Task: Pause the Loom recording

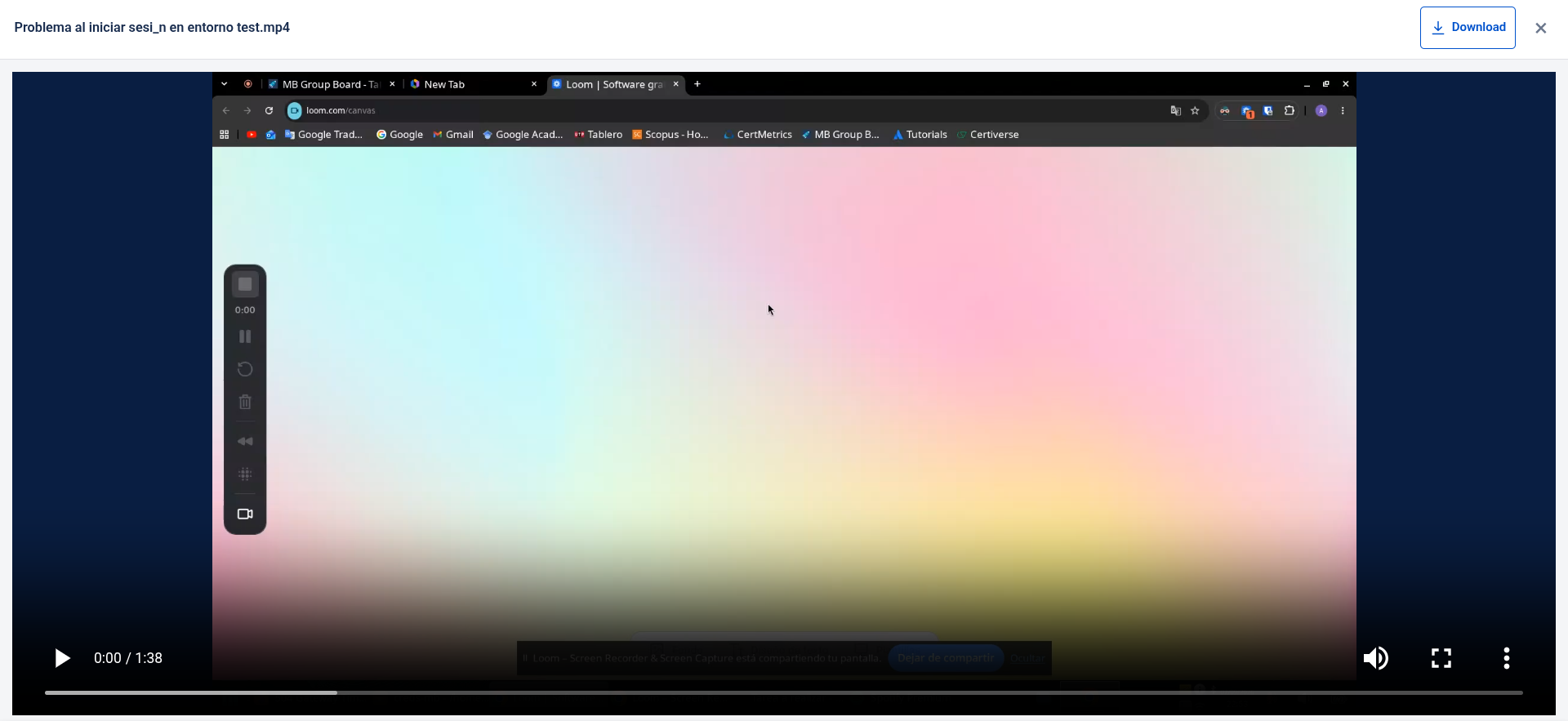Action: 245,336
